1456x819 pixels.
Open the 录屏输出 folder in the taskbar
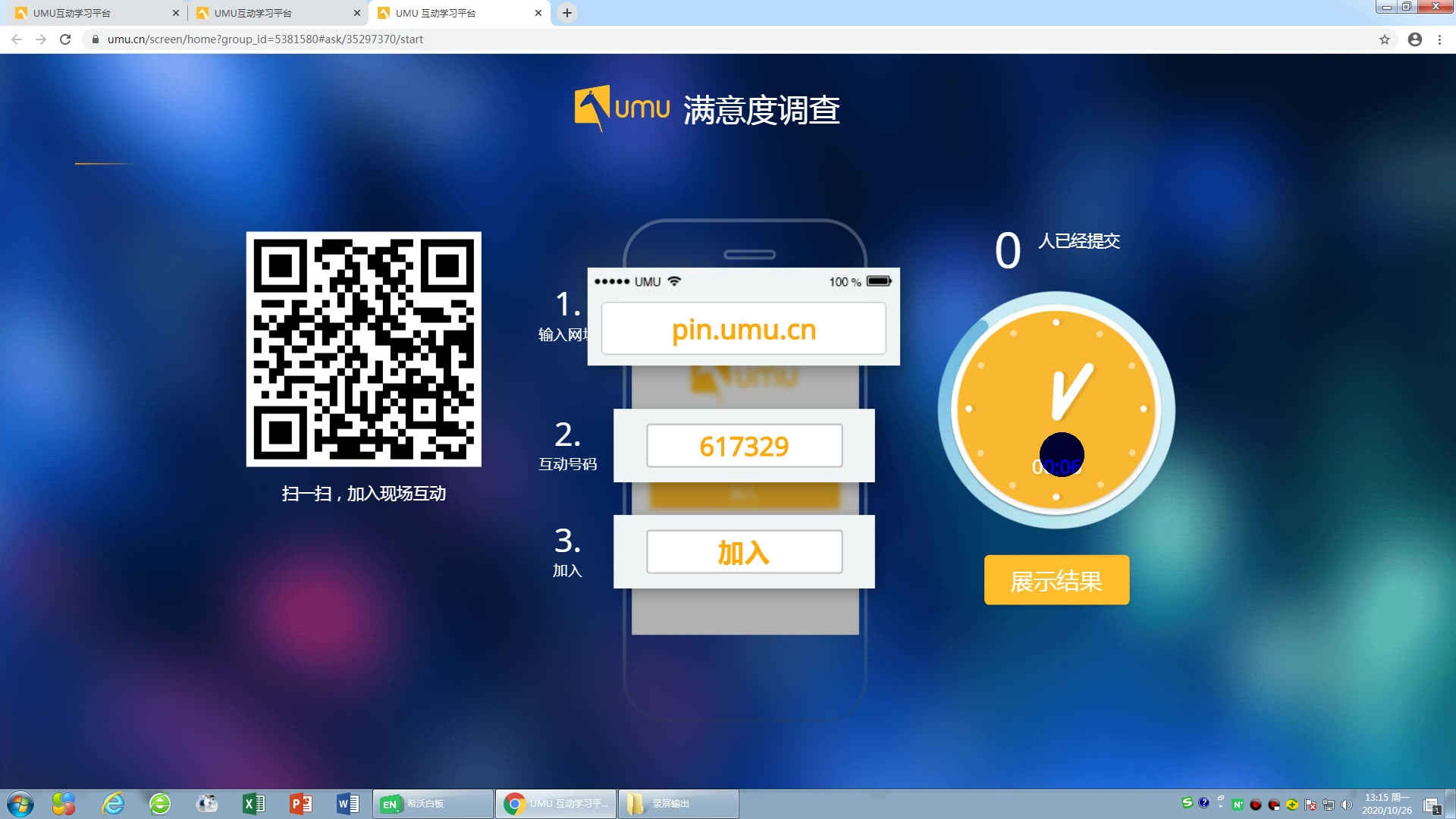click(678, 804)
